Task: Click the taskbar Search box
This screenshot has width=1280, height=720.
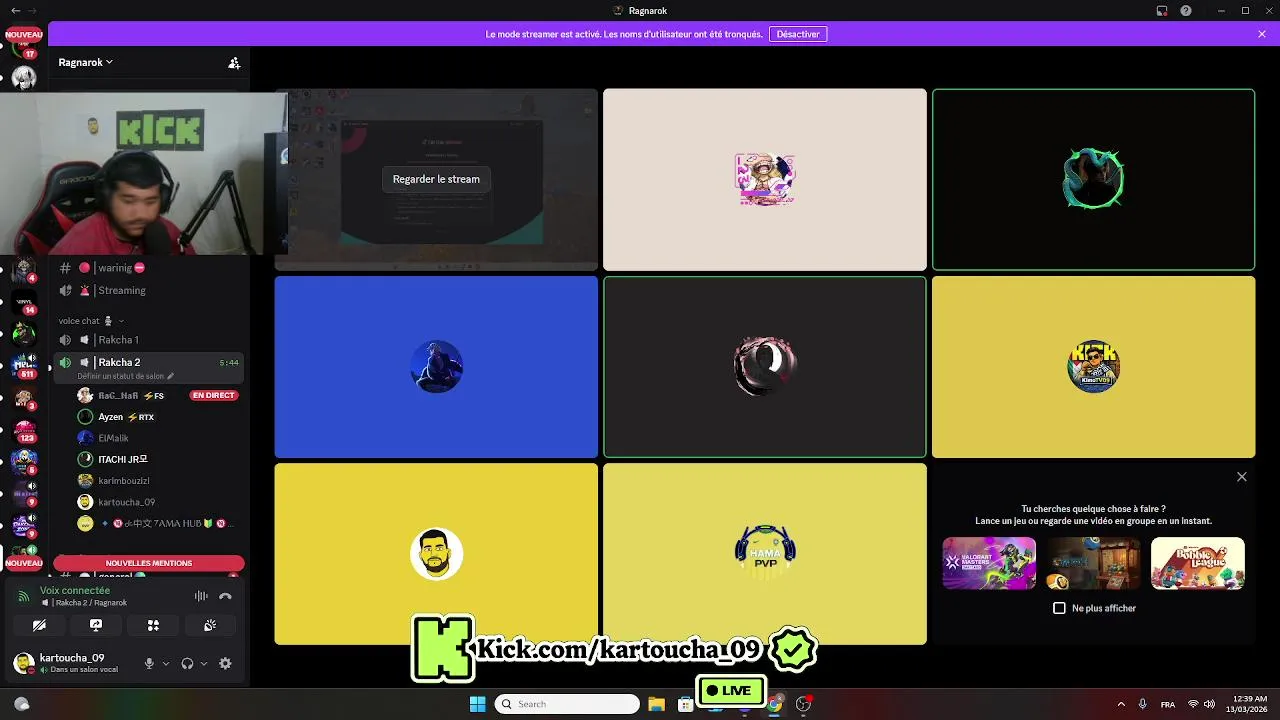Action: coord(567,704)
